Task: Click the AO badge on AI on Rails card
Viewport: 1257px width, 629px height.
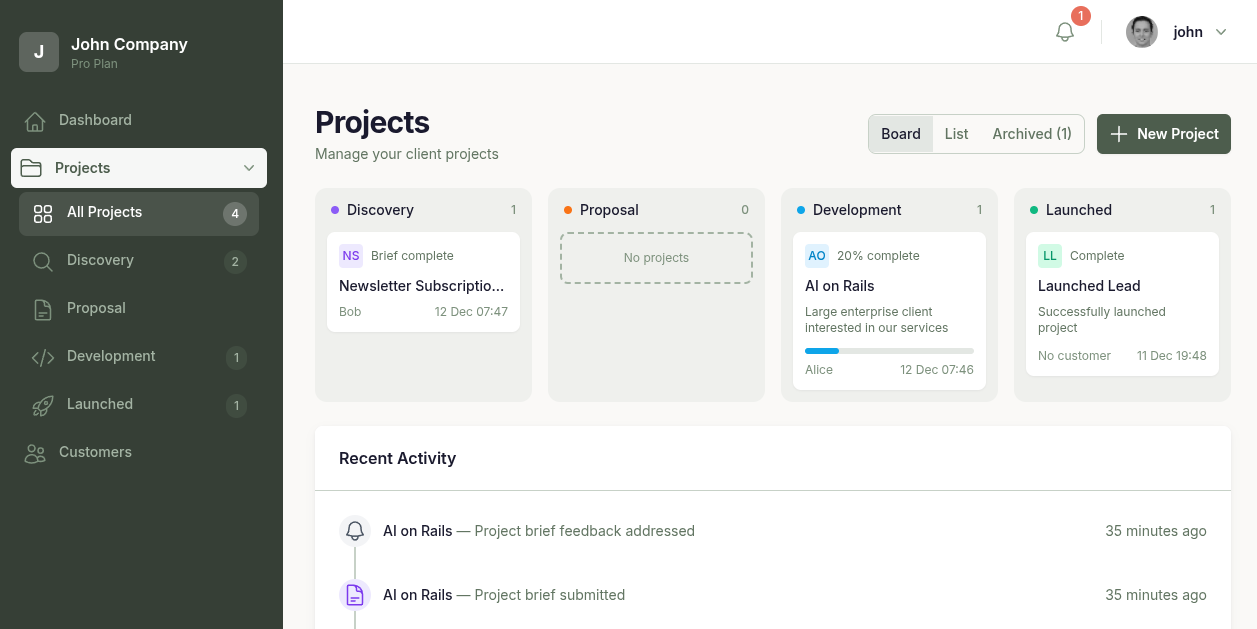Action: [817, 256]
